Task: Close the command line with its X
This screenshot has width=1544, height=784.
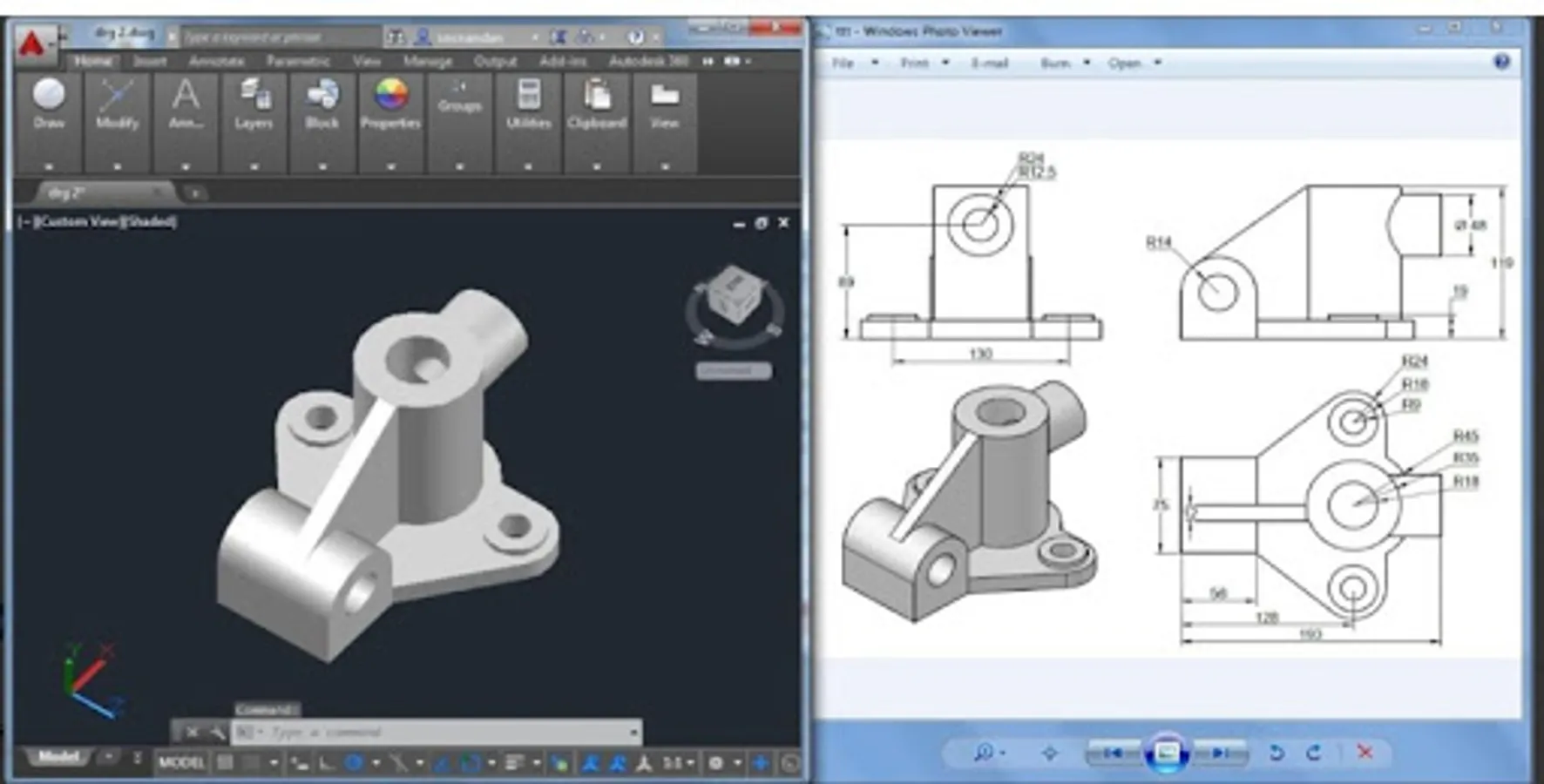Action: point(192,733)
